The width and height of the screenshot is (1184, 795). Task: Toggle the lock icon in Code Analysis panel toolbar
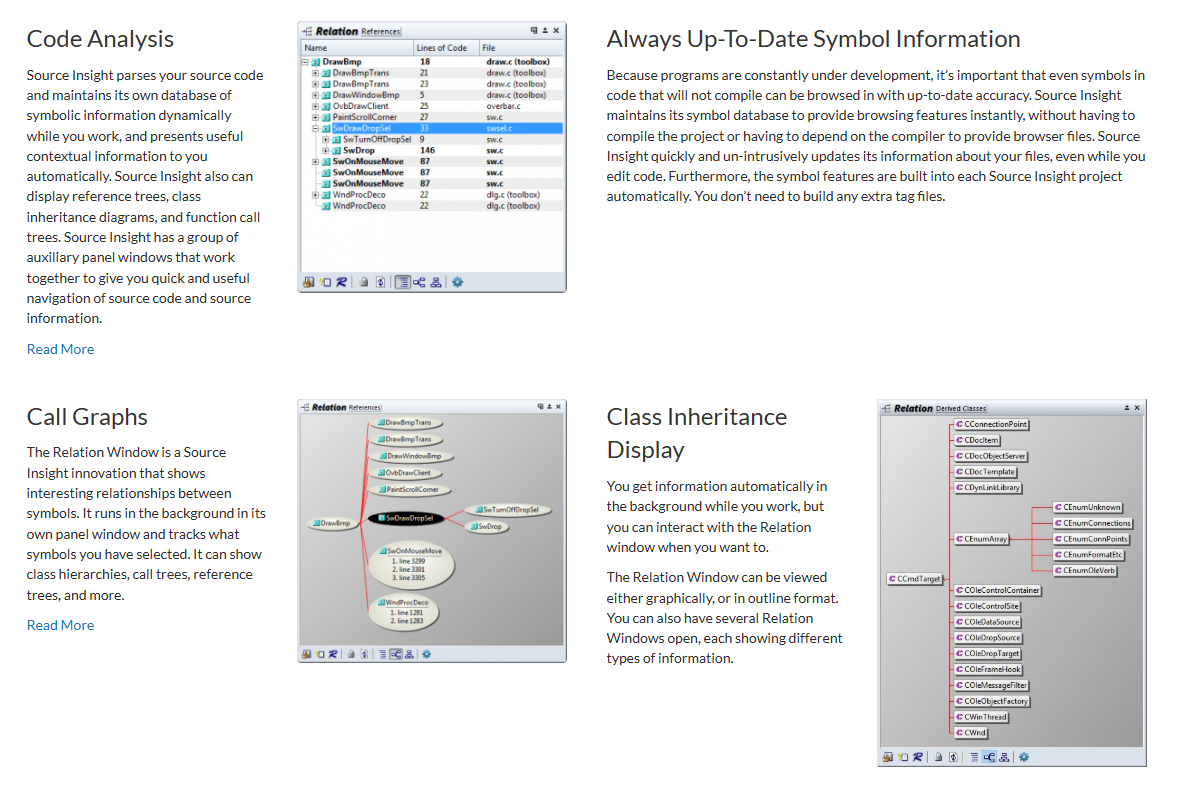(x=364, y=282)
